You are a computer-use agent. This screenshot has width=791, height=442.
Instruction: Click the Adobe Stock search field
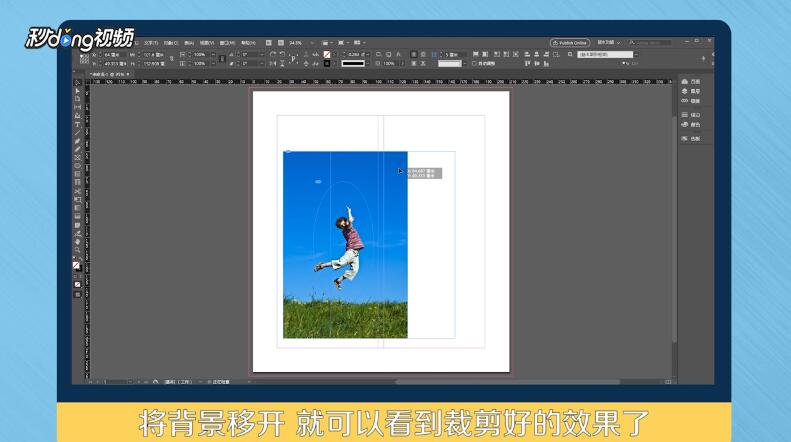(x=650, y=43)
